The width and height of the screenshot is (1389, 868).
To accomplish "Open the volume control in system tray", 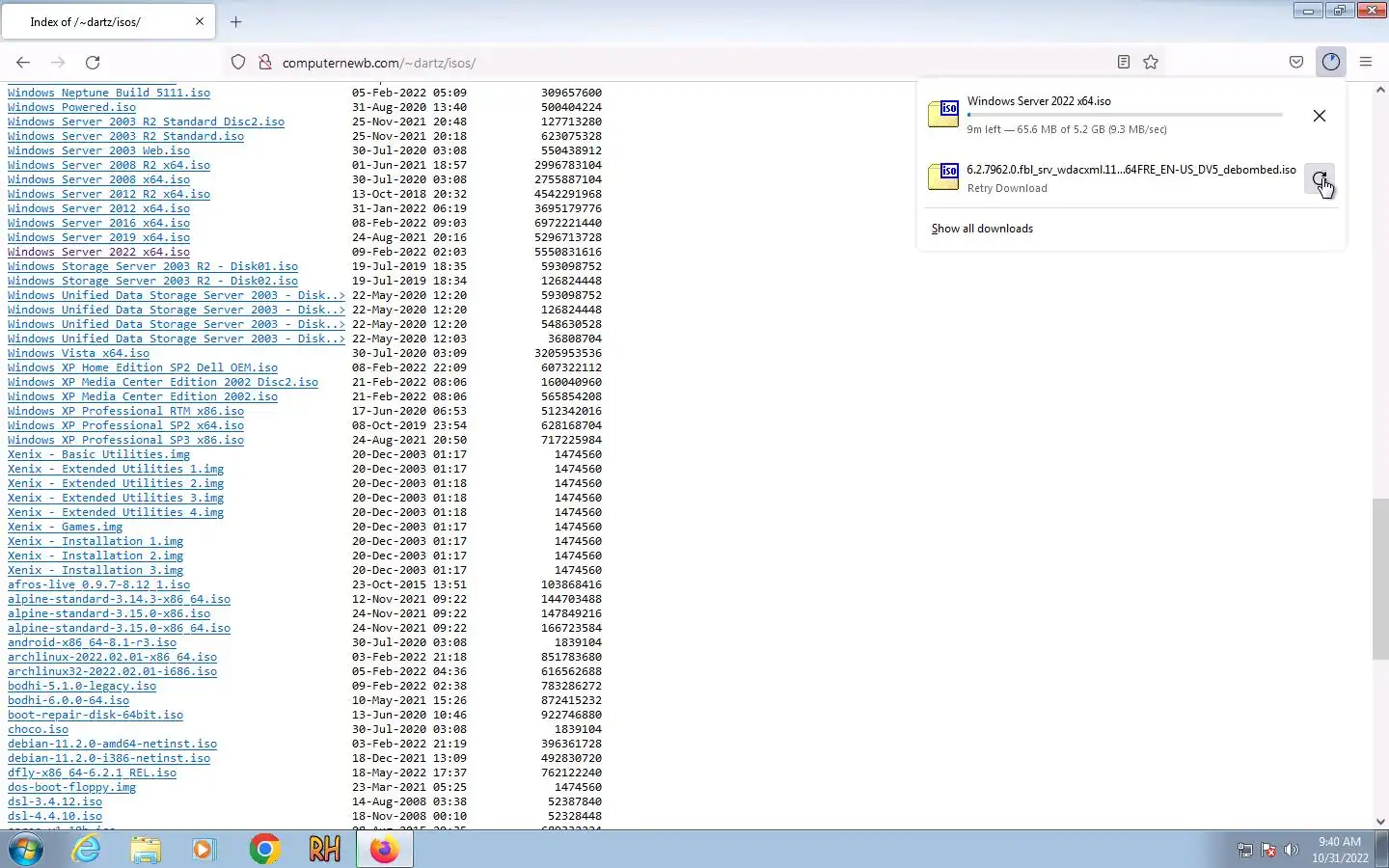I will (x=1292, y=850).
